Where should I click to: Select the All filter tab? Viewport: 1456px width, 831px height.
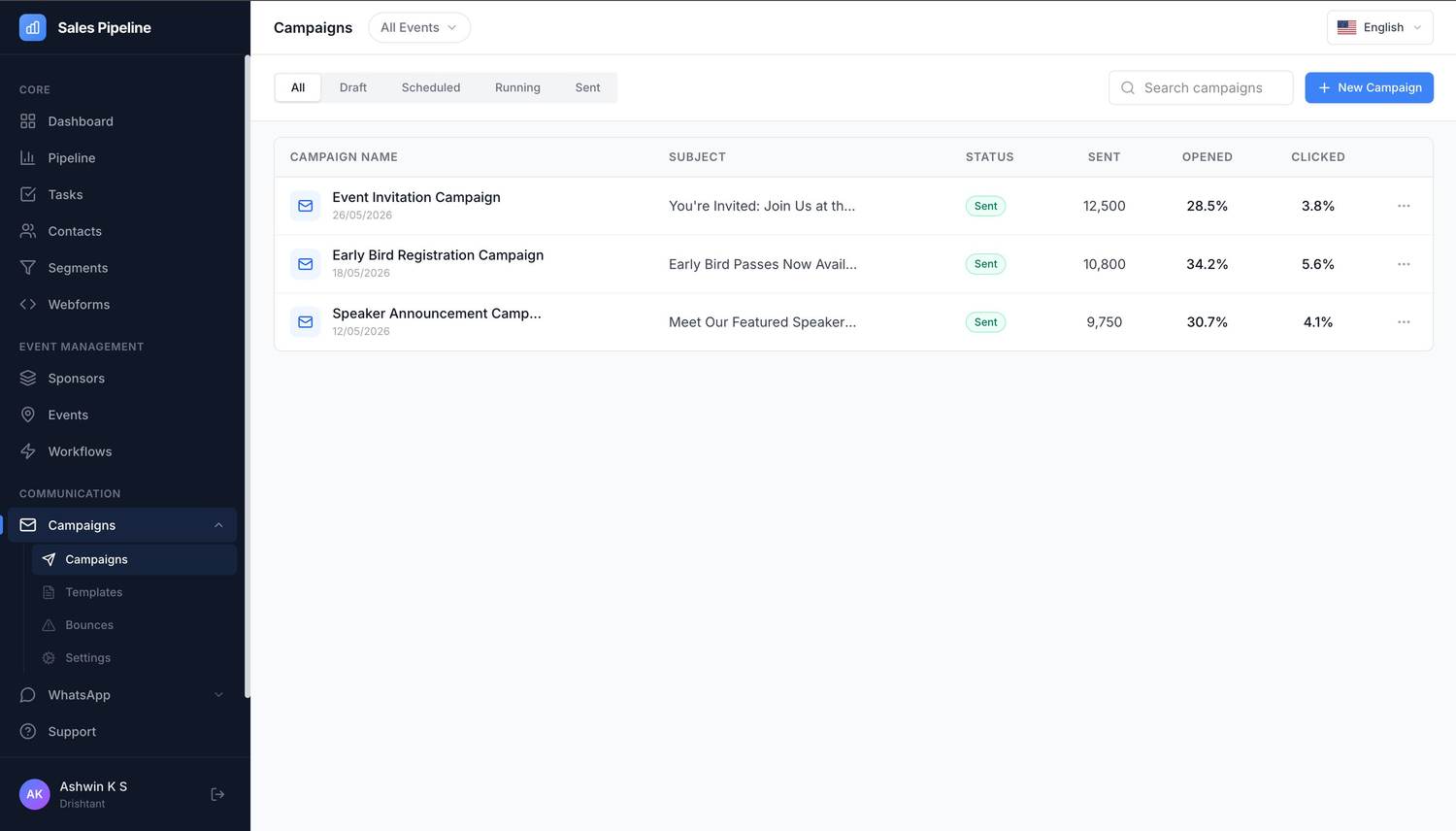[298, 87]
